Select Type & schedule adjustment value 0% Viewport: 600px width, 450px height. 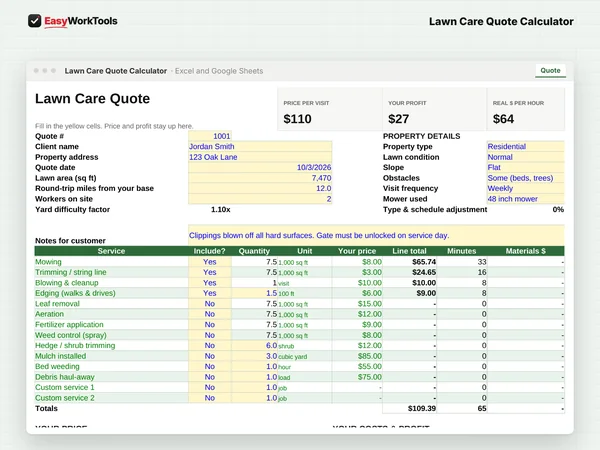[x=558, y=209]
